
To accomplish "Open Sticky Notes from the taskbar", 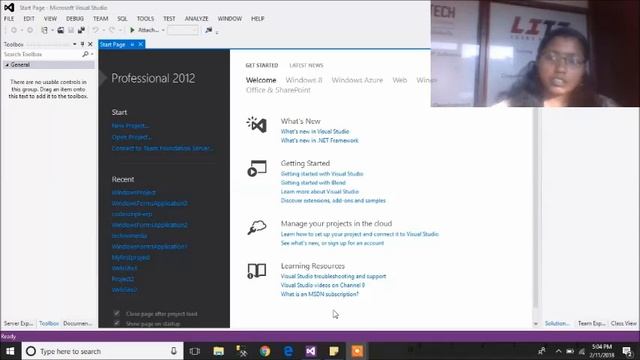I will [x=334, y=351].
